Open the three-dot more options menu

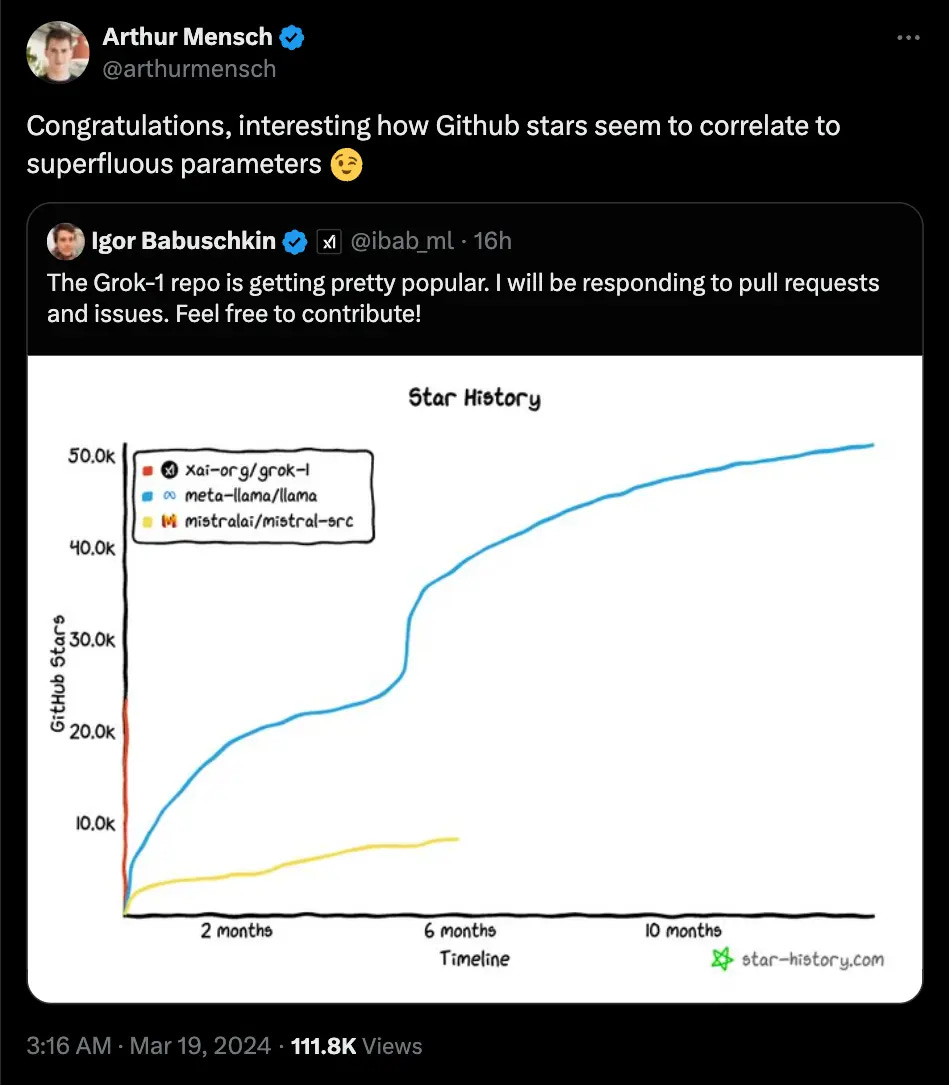(x=908, y=37)
